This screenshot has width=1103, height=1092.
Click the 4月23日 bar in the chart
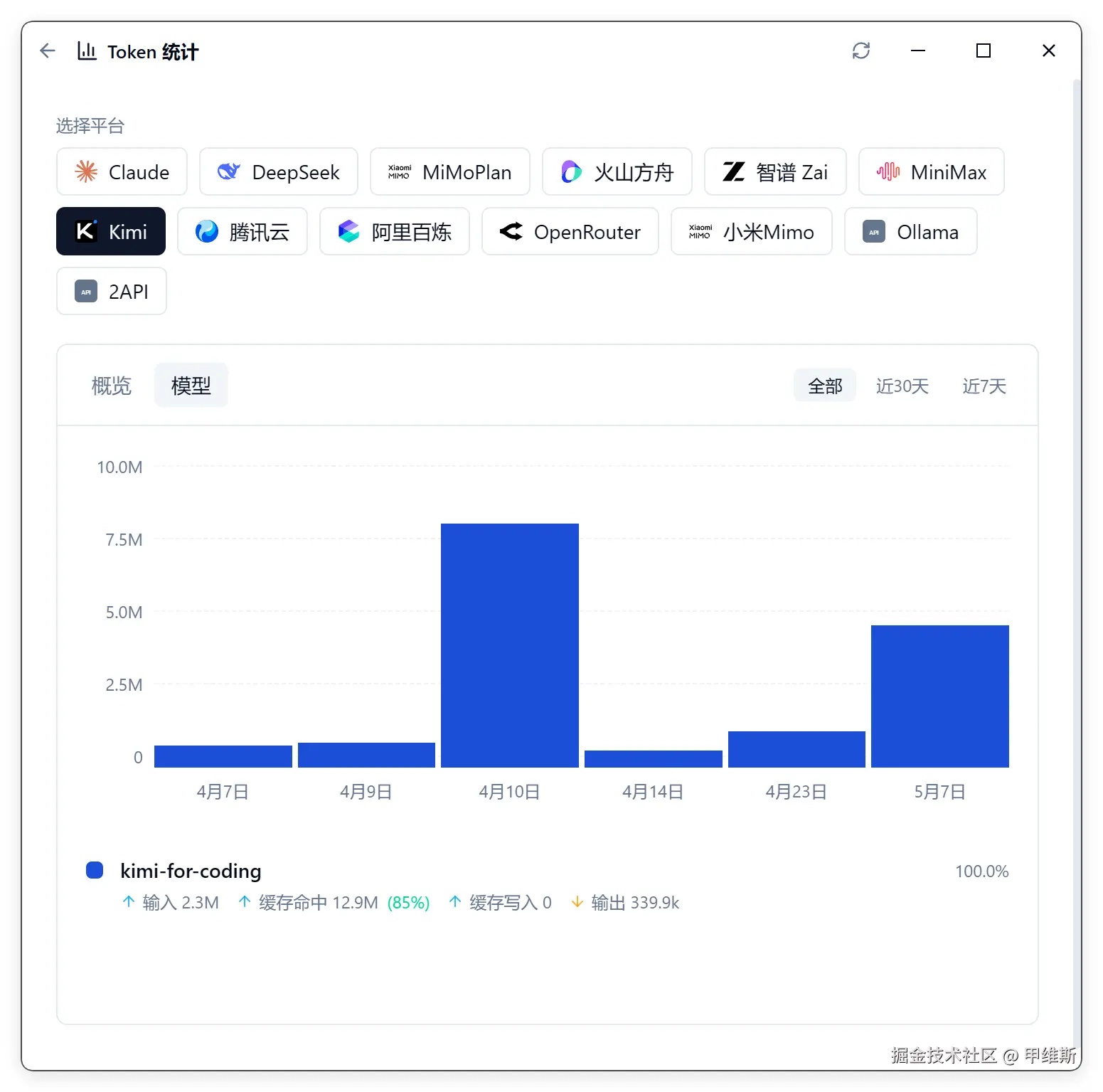(x=796, y=749)
